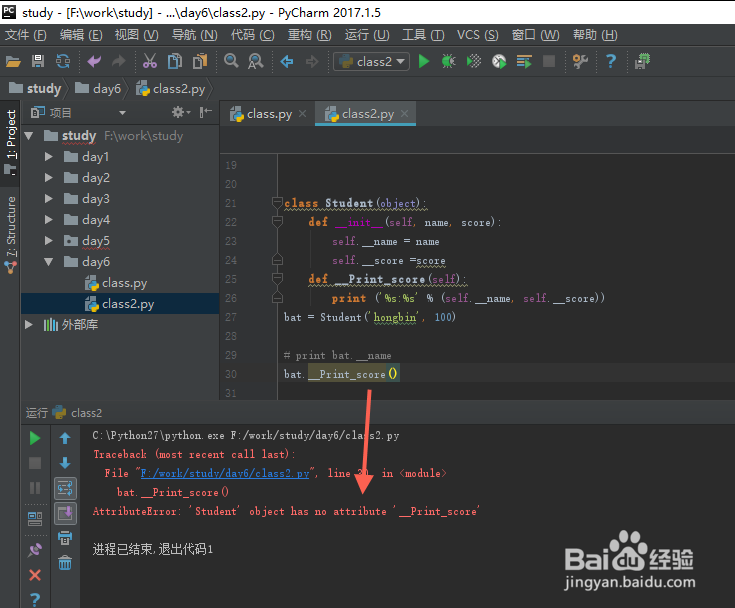Viewport: 735px width, 608px height.
Task: Expand the day3 folder
Action: [49, 199]
